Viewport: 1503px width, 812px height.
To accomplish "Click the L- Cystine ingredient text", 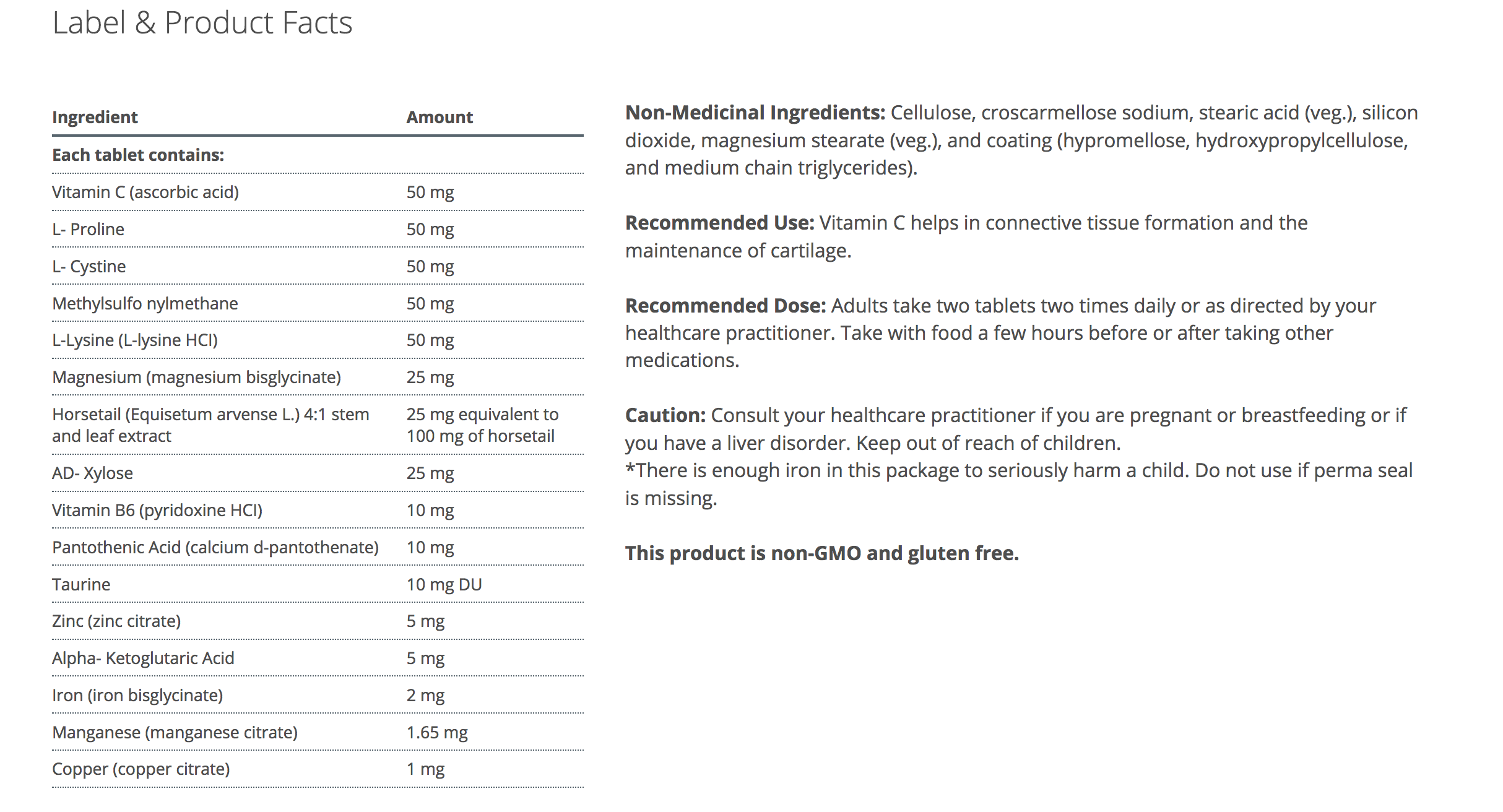I will point(89,267).
